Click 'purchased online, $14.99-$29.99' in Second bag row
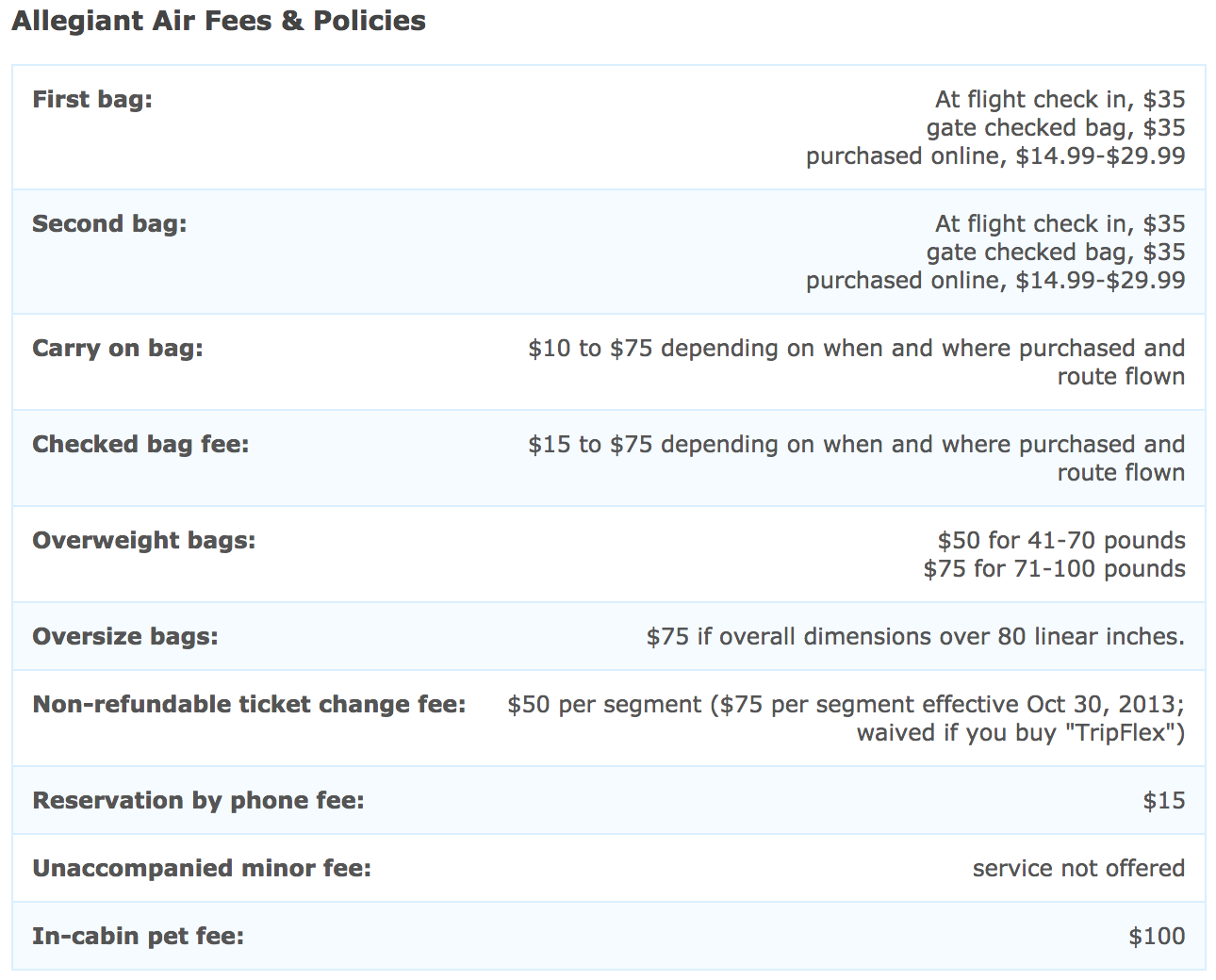Viewport: 1216px width, 980px height. pos(995,280)
